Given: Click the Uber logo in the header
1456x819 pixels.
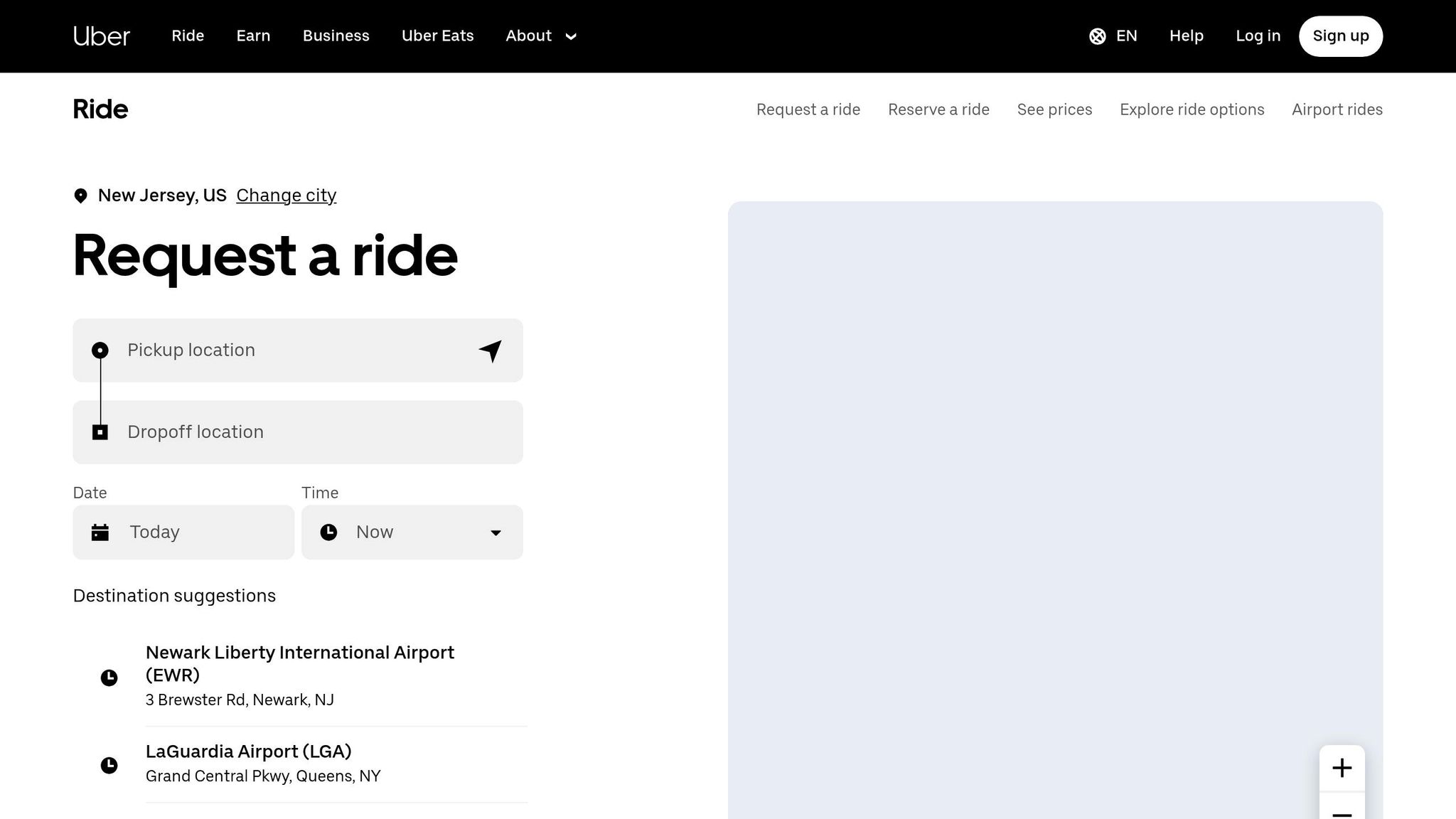Looking at the screenshot, I should pyautogui.click(x=101, y=36).
